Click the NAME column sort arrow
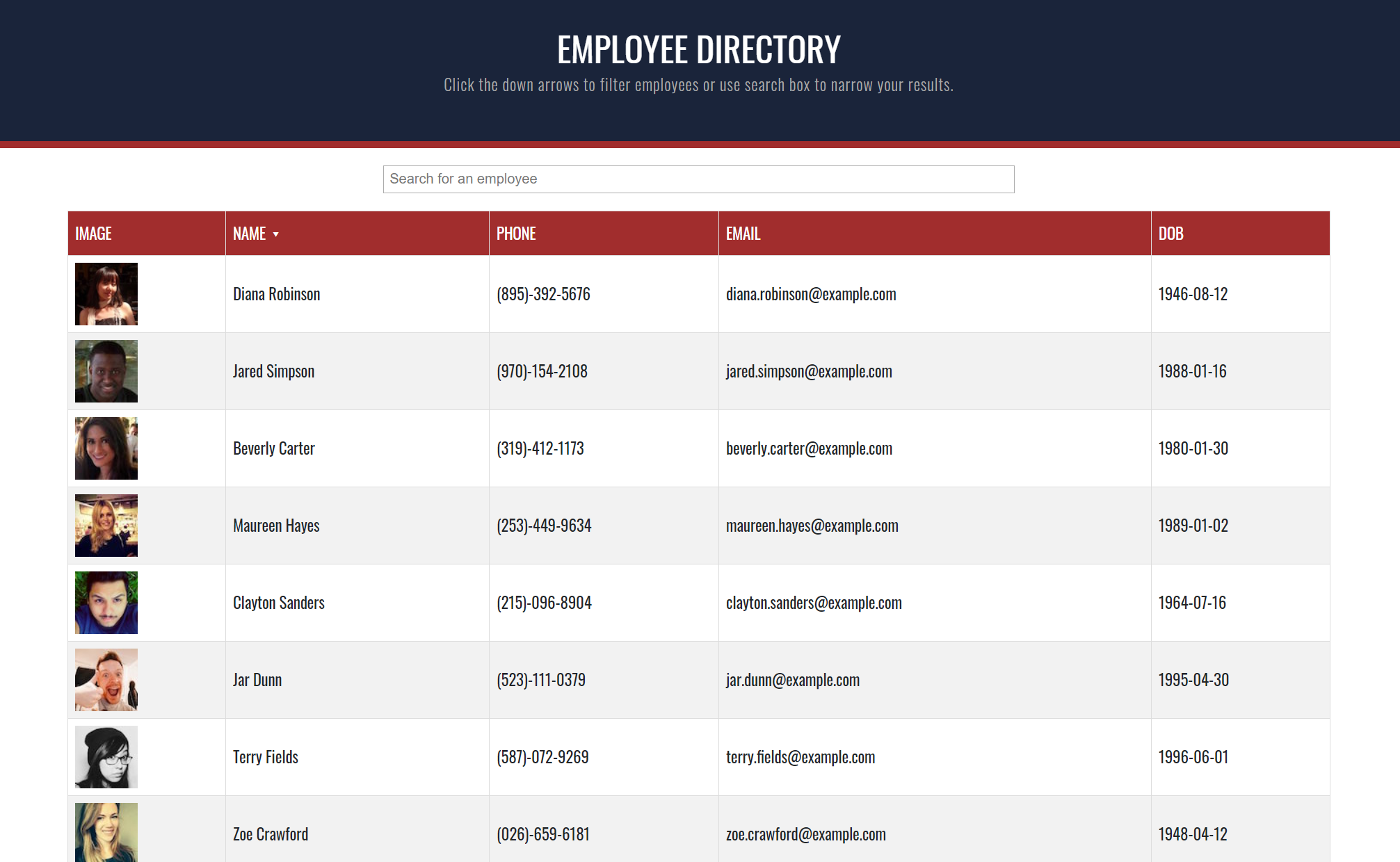Screen dimensions: 1400x862 pos(276,234)
